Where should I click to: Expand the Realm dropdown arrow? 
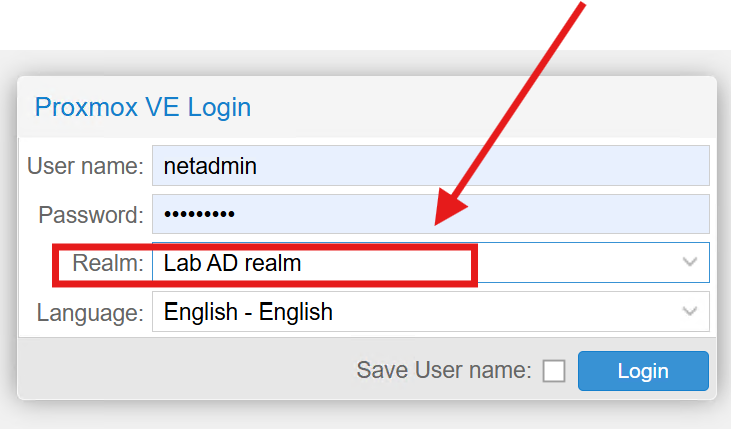(690, 262)
